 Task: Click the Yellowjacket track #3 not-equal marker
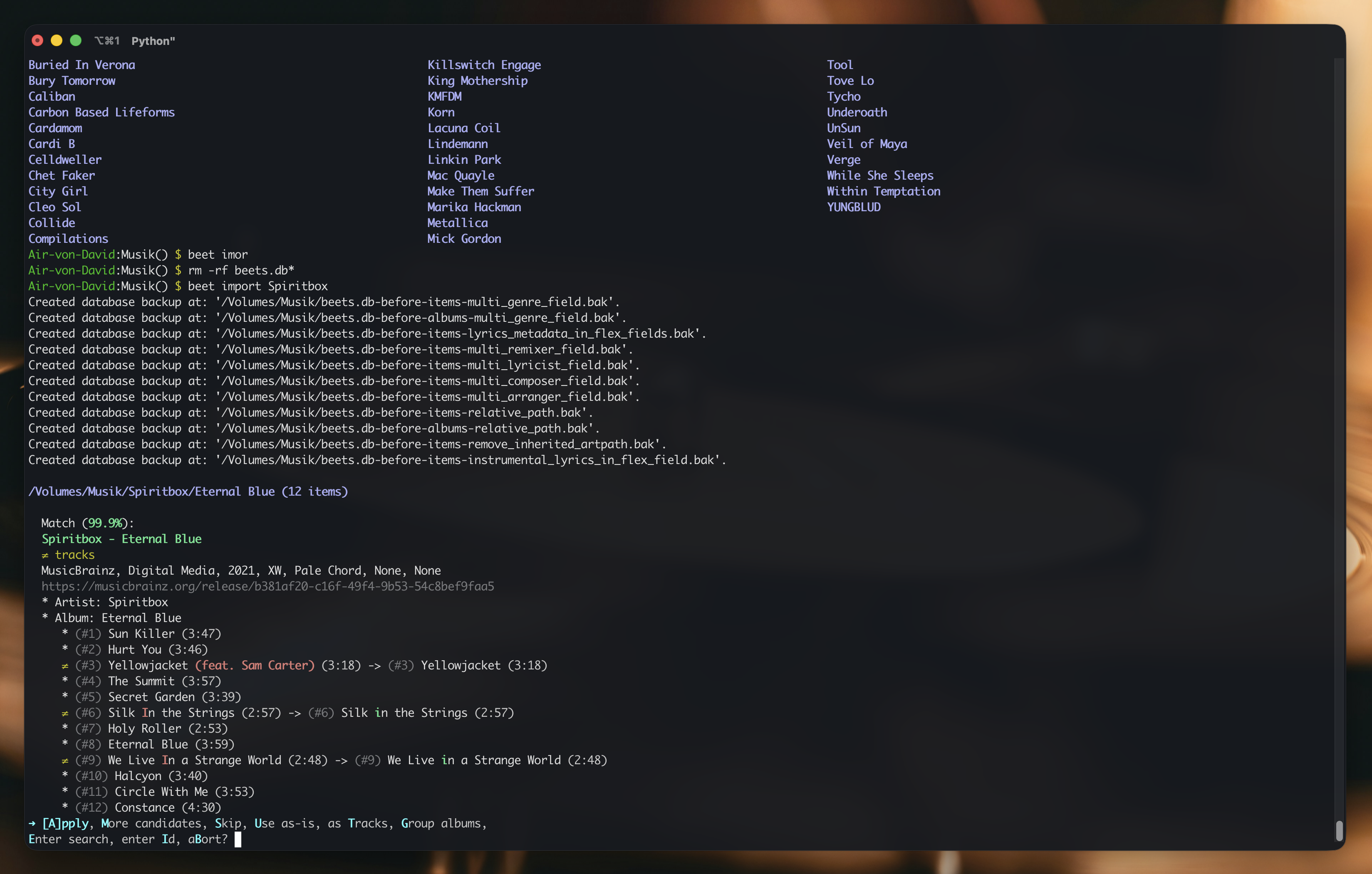click(65, 666)
